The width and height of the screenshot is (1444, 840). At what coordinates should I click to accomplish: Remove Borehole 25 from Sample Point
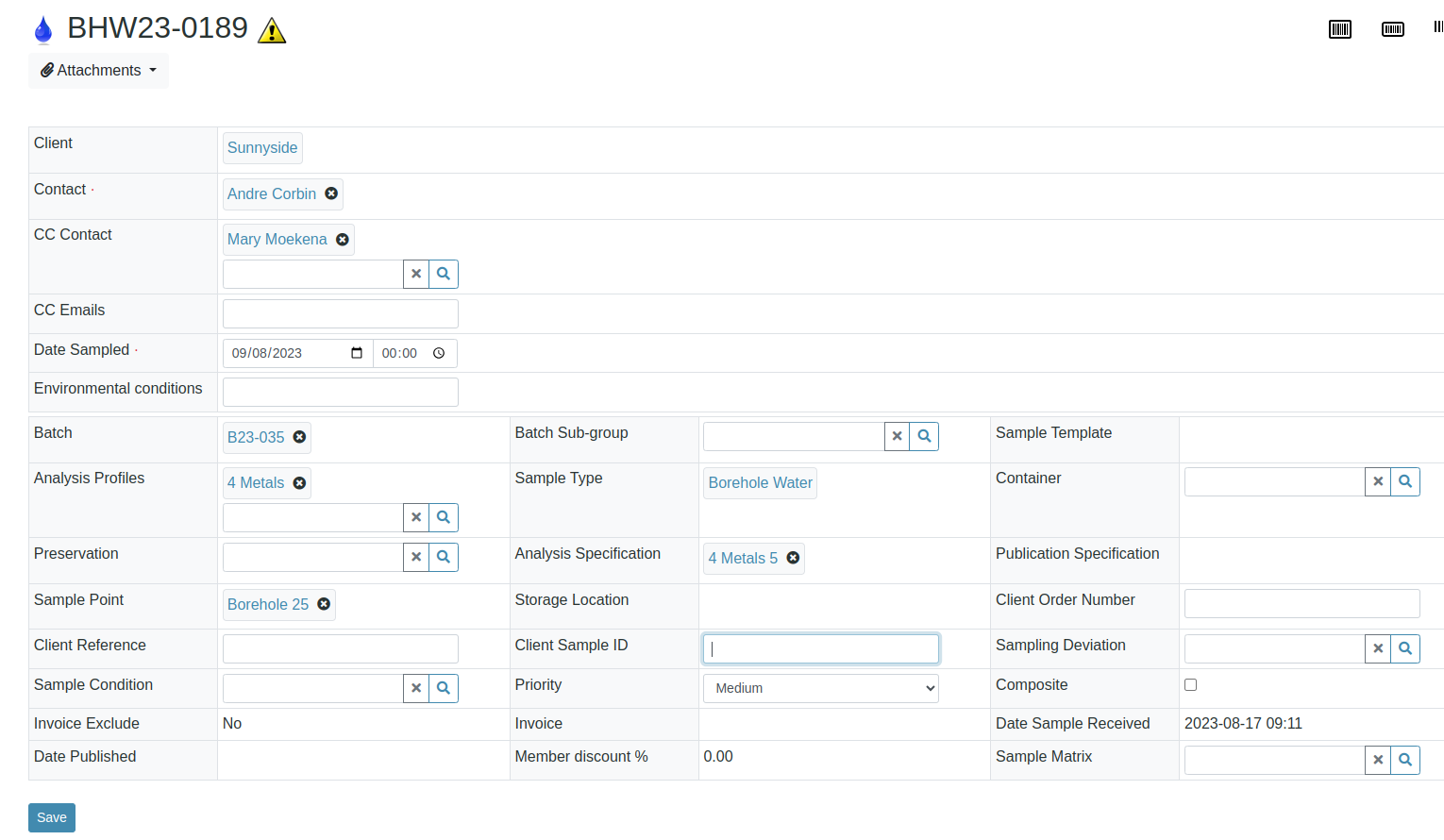coord(324,604)
